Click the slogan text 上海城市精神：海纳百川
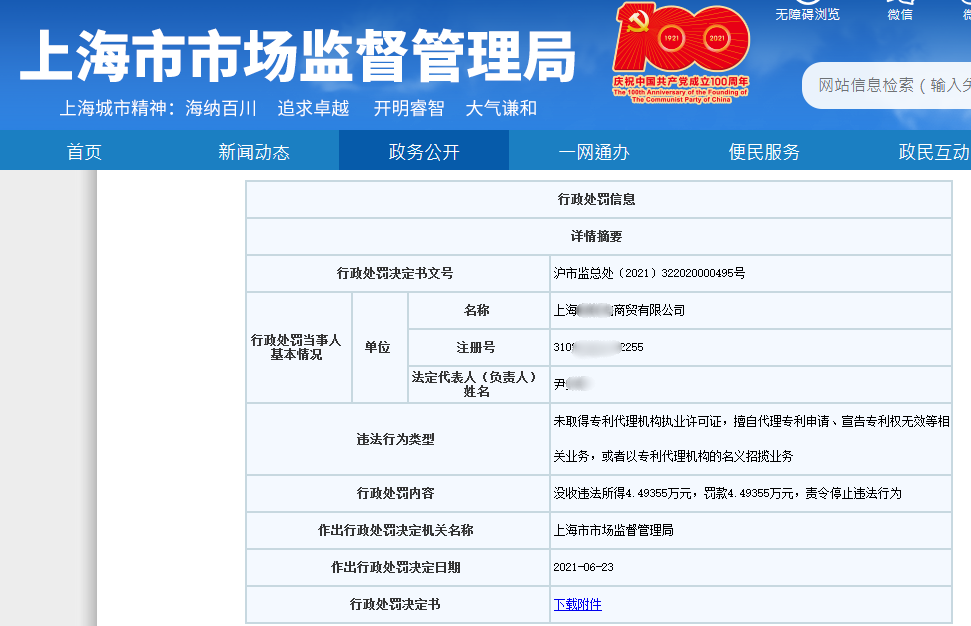971x626 pixels. (x=159, y=108)
